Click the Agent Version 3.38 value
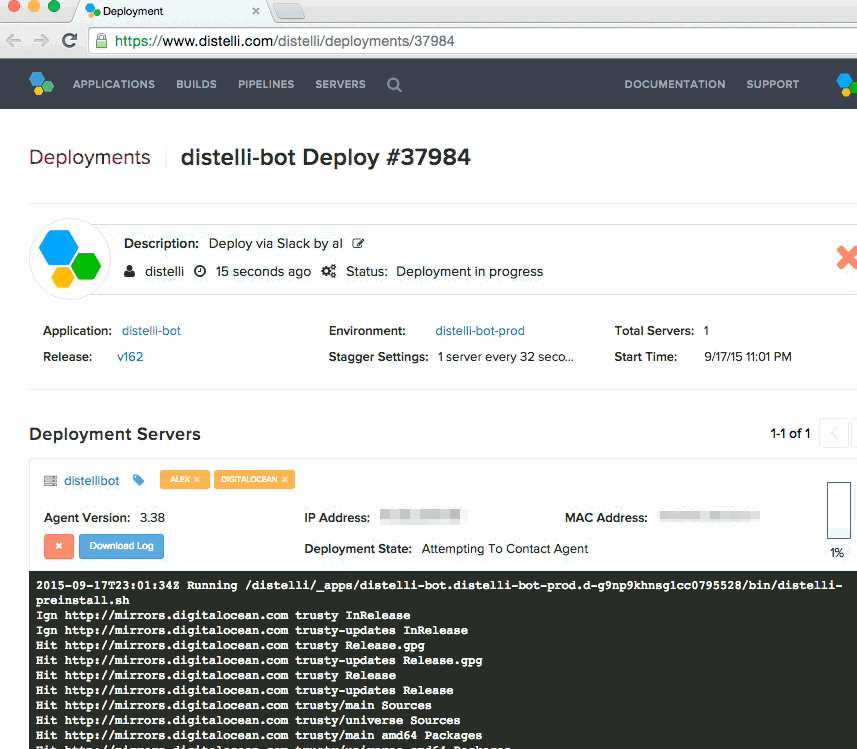Image resolution: width=857 pixels, height=749 pixels. 152,518
